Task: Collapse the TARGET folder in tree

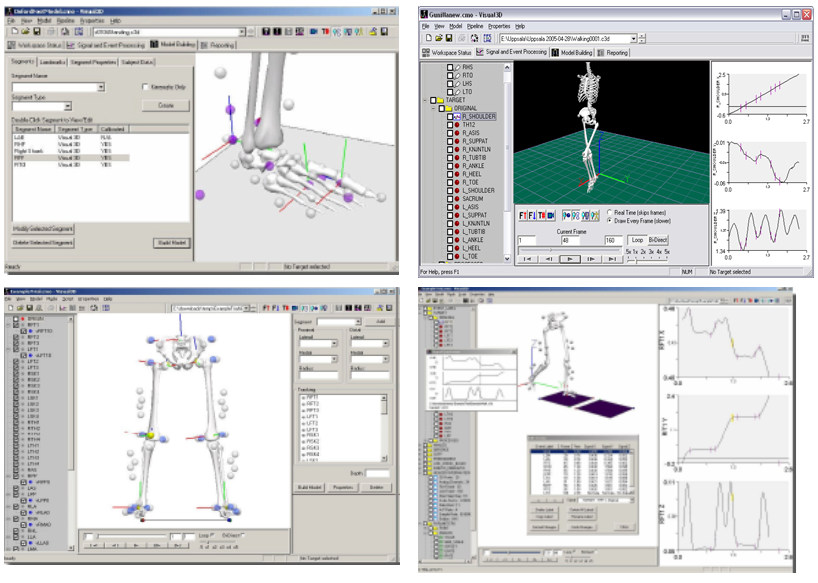Action: 426,100
